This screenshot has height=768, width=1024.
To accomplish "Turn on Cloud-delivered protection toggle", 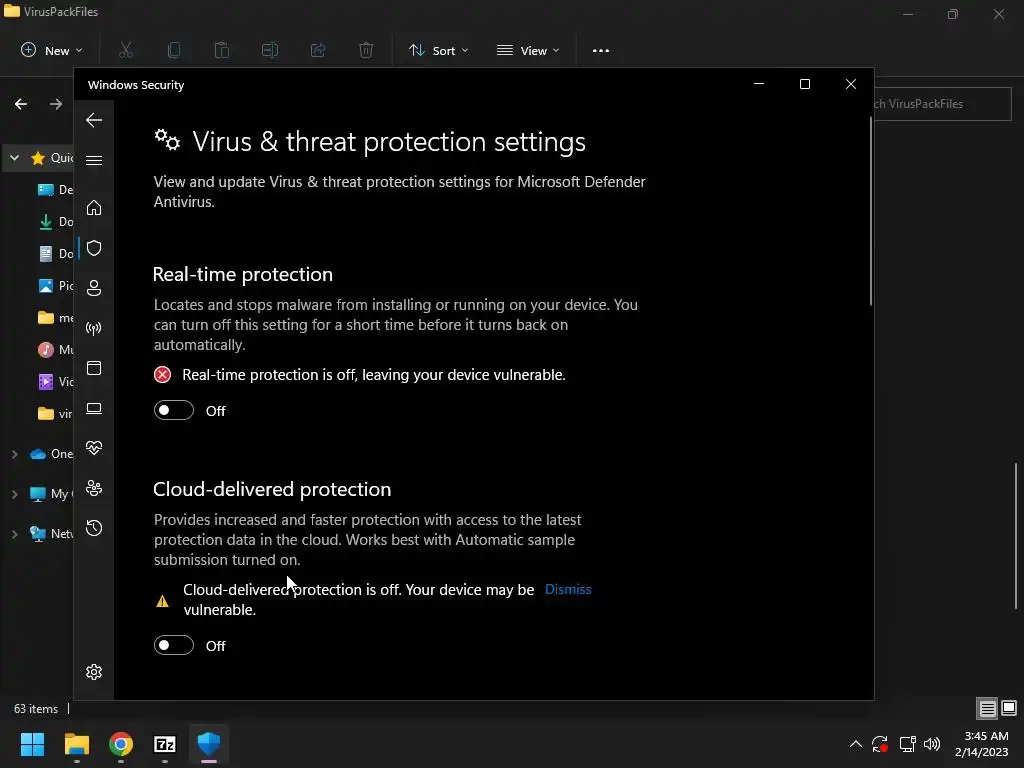I will coord(174,645).
